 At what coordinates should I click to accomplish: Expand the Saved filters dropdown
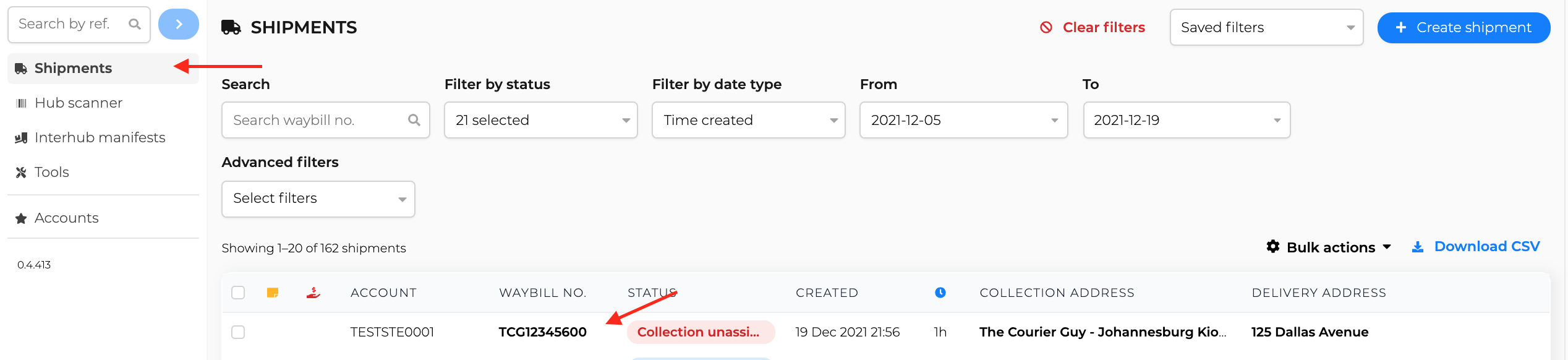tap(1266, 27)
